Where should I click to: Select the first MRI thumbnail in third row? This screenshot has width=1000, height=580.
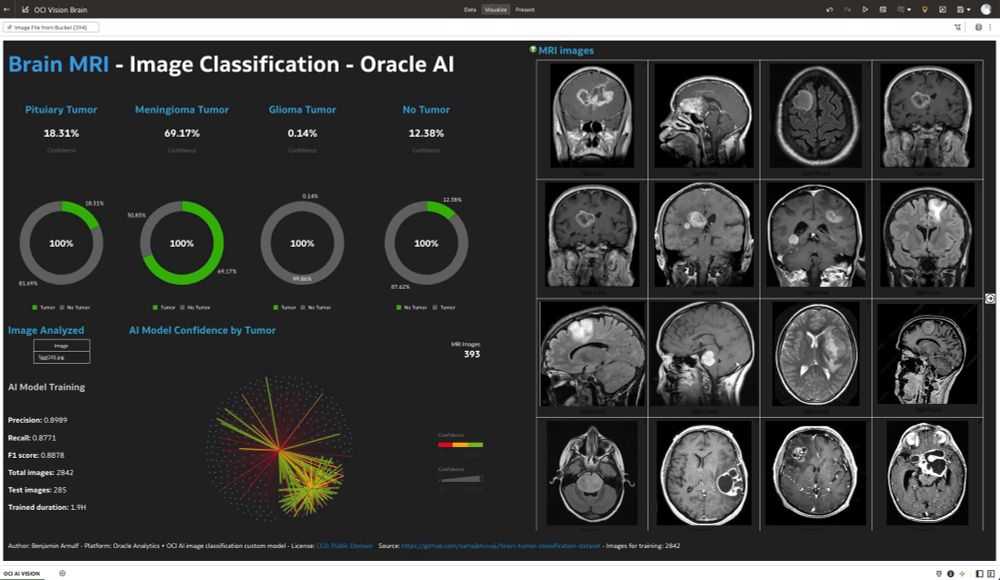(x=592, y=354)
